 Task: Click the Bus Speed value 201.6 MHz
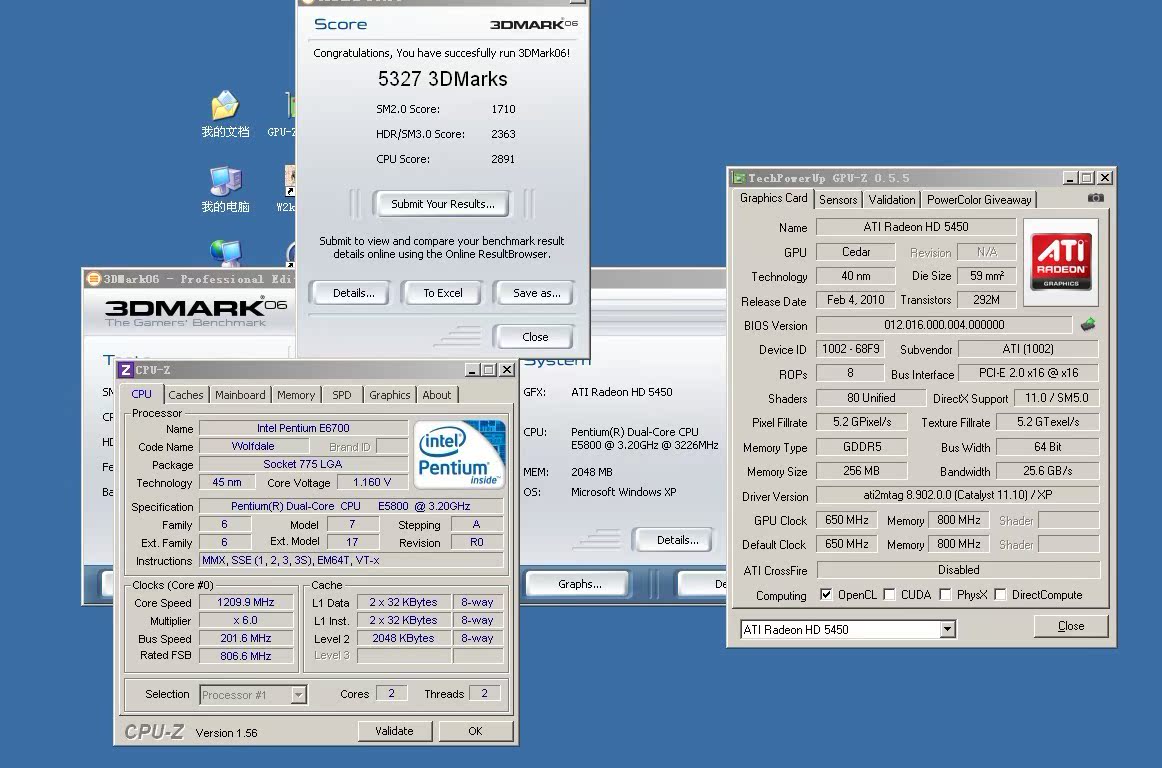pos(245,638)
